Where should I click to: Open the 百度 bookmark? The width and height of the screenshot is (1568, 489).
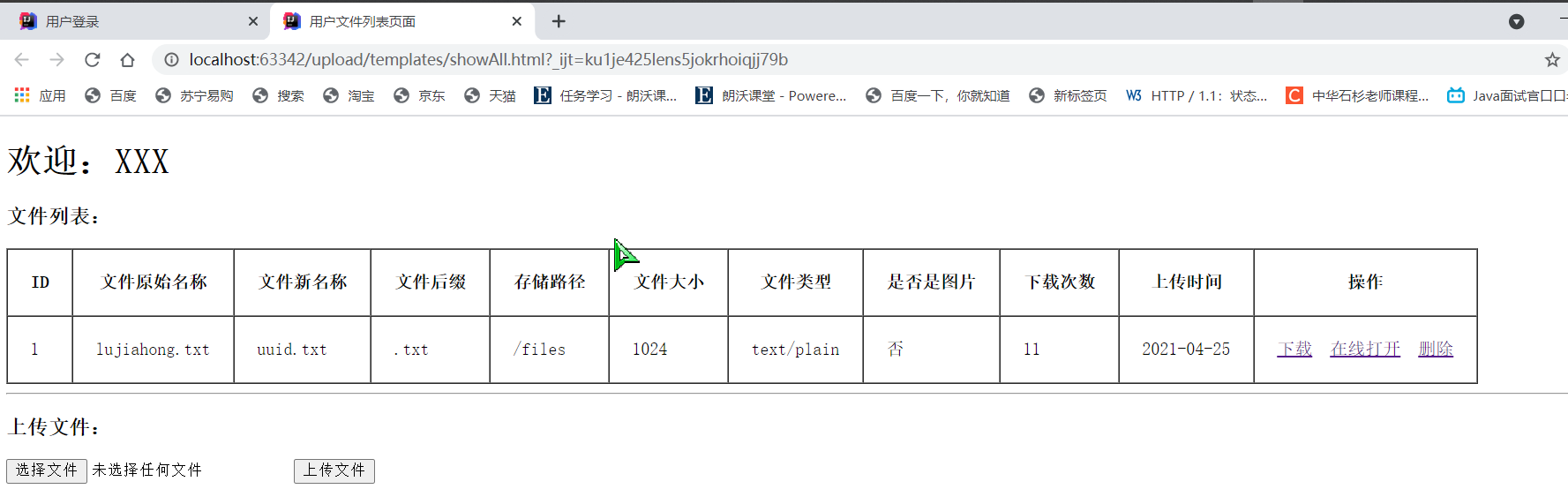[x=110, y=95]
